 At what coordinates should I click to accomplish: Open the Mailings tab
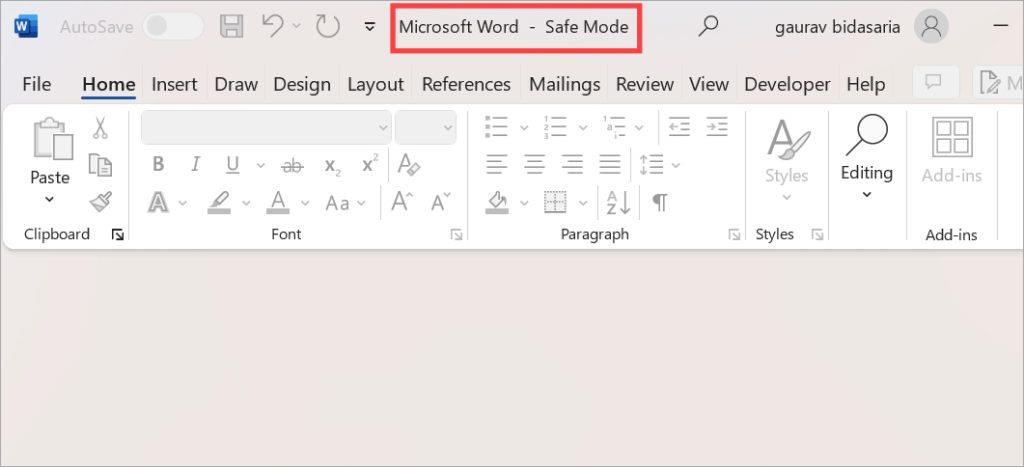(564, 84)
